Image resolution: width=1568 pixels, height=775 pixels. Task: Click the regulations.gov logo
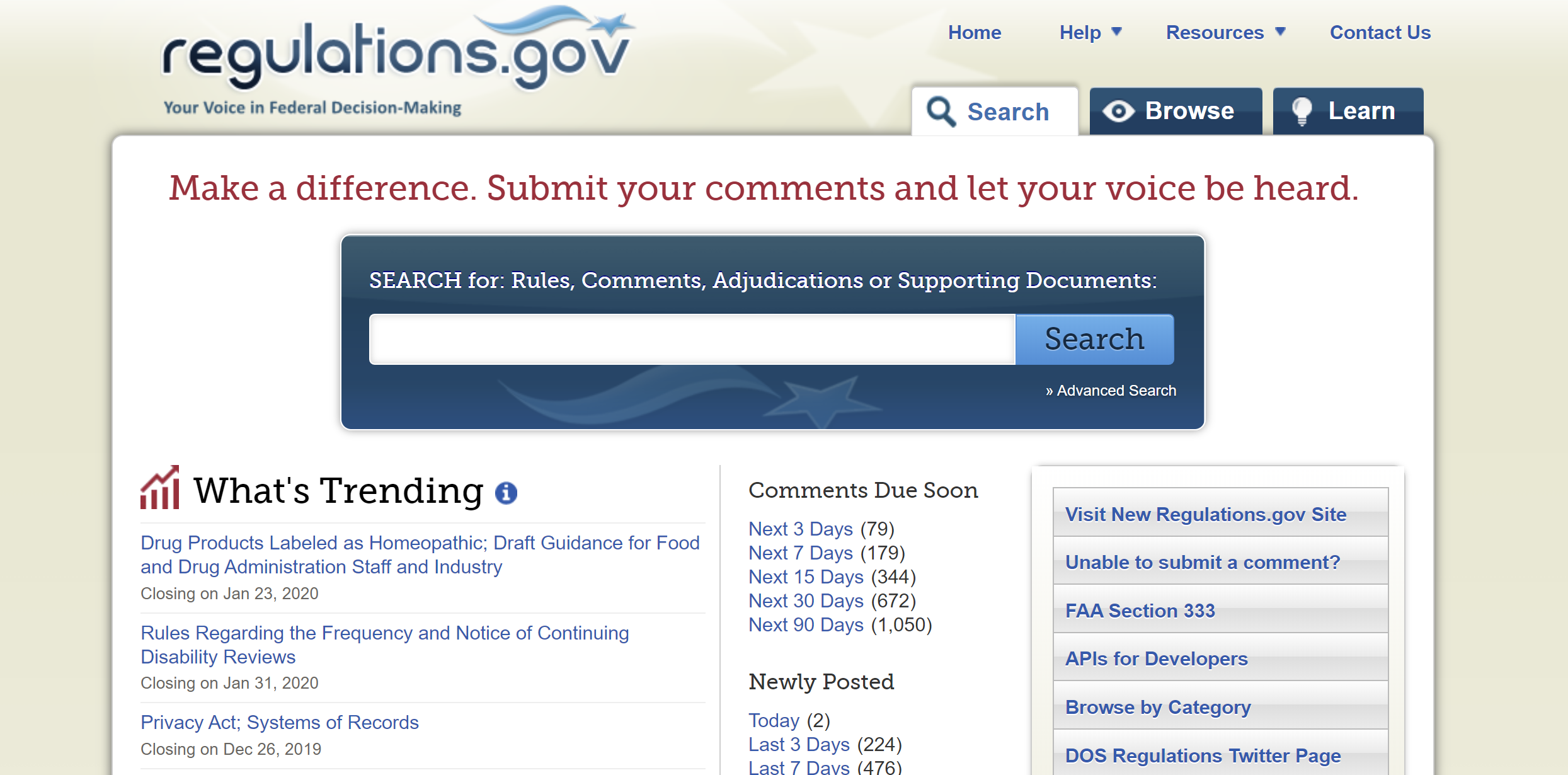tap(398, 49)
